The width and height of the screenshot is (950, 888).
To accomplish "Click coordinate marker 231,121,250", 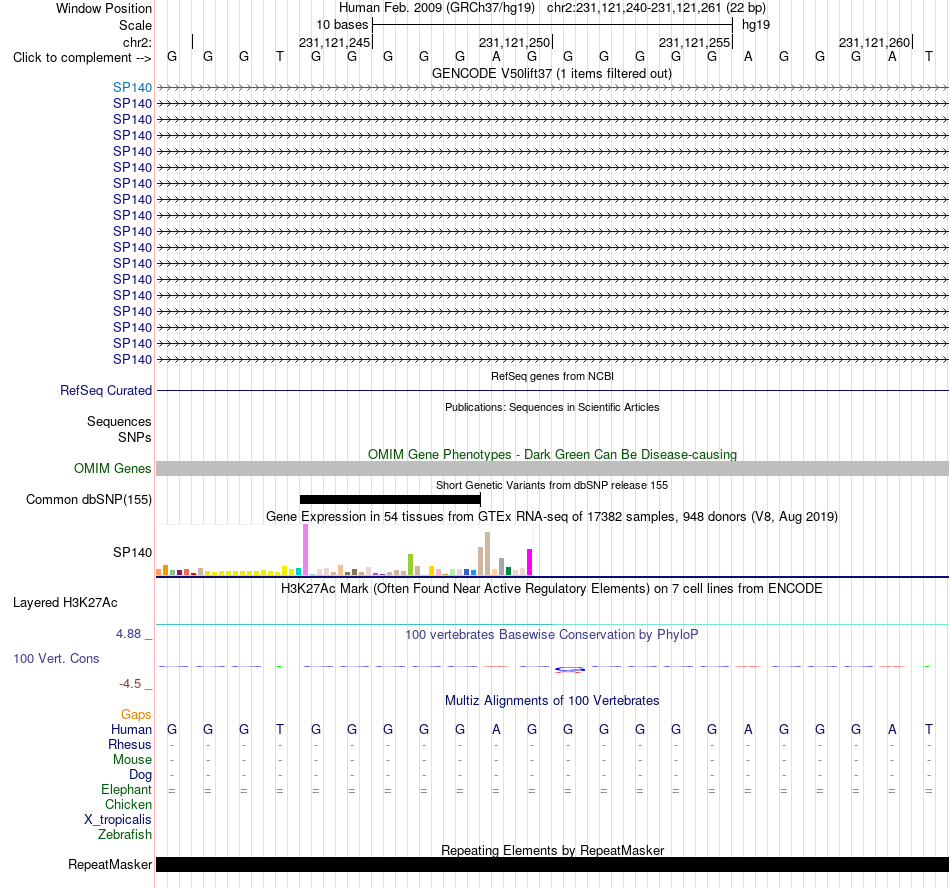I will pyautogui.click(x=514, y=42).
